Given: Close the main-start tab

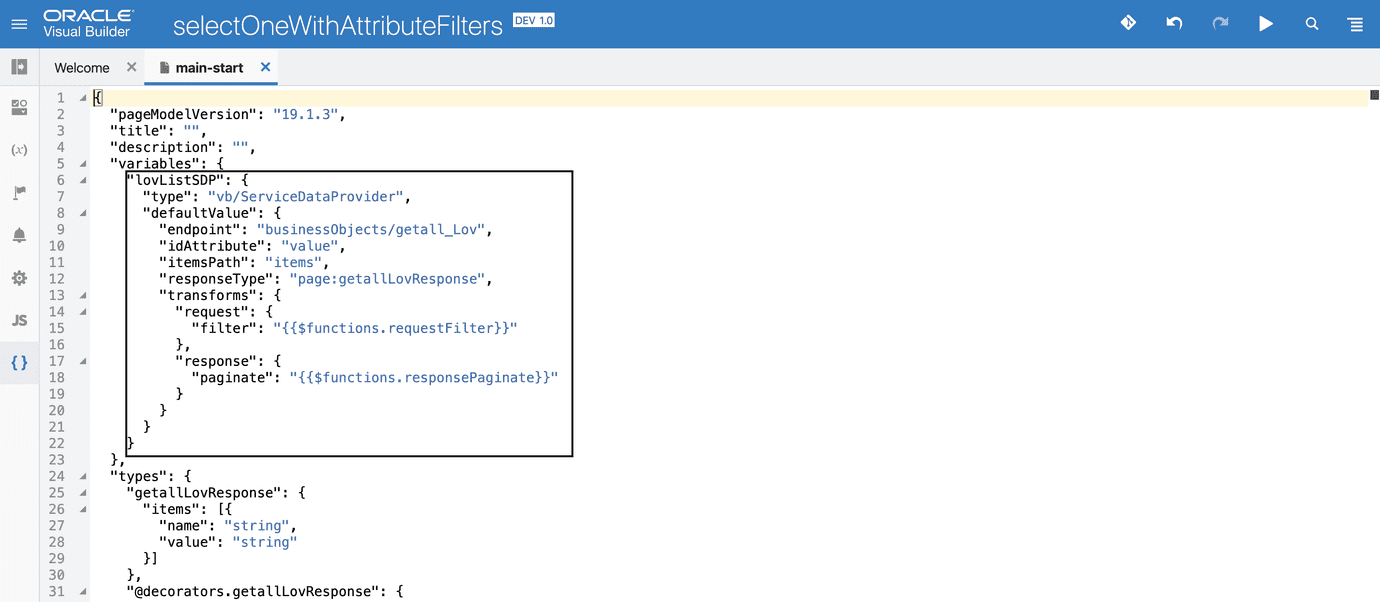Looking at the screenshot, I should [265, 67].
